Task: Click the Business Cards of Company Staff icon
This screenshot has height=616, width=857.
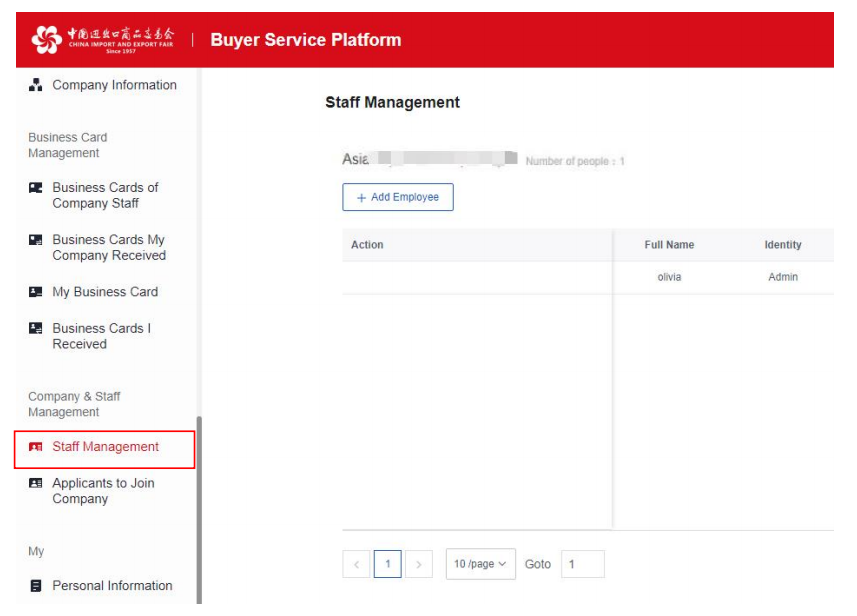Action: point(36,188)
